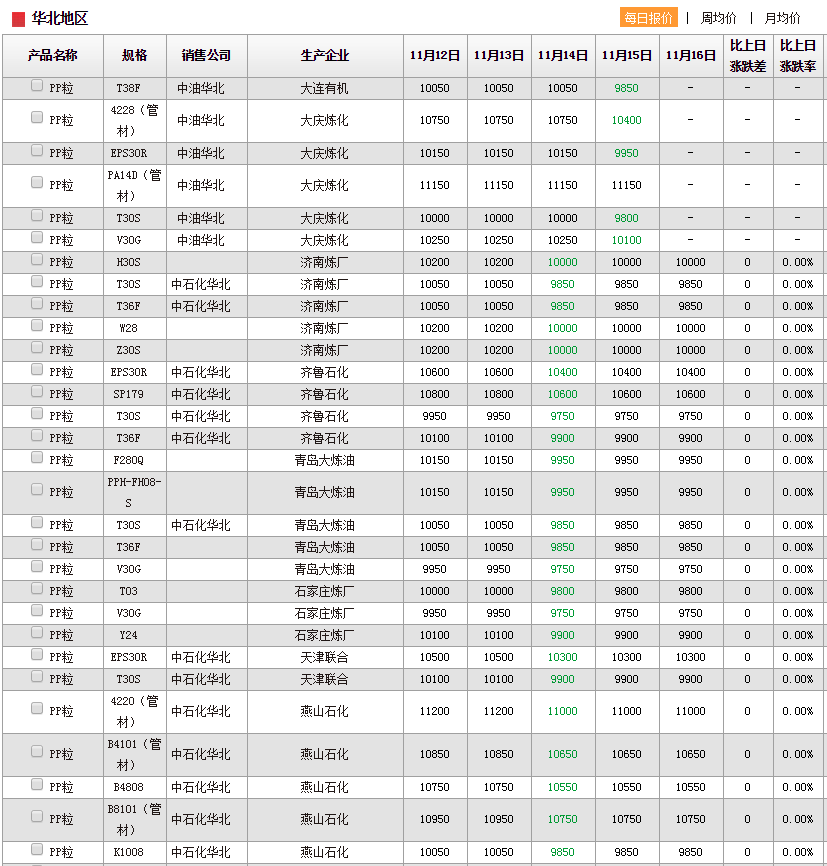The image size is (827, 866).
Task: Click 中油华北 in the EPS30R 大庆炼化 row
Action: [x=201, y=153]
